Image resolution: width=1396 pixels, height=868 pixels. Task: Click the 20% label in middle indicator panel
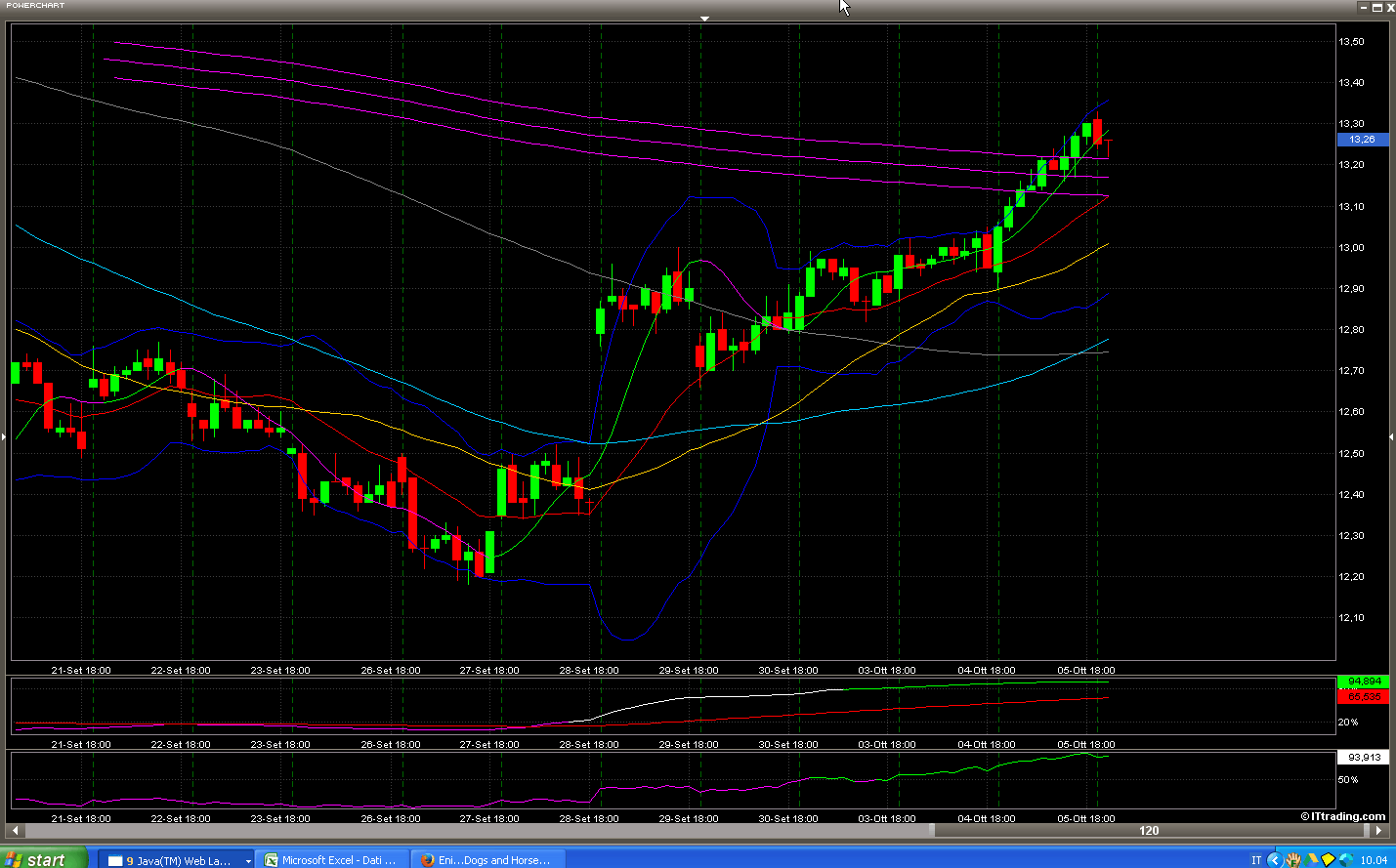tap(1348, 723)
